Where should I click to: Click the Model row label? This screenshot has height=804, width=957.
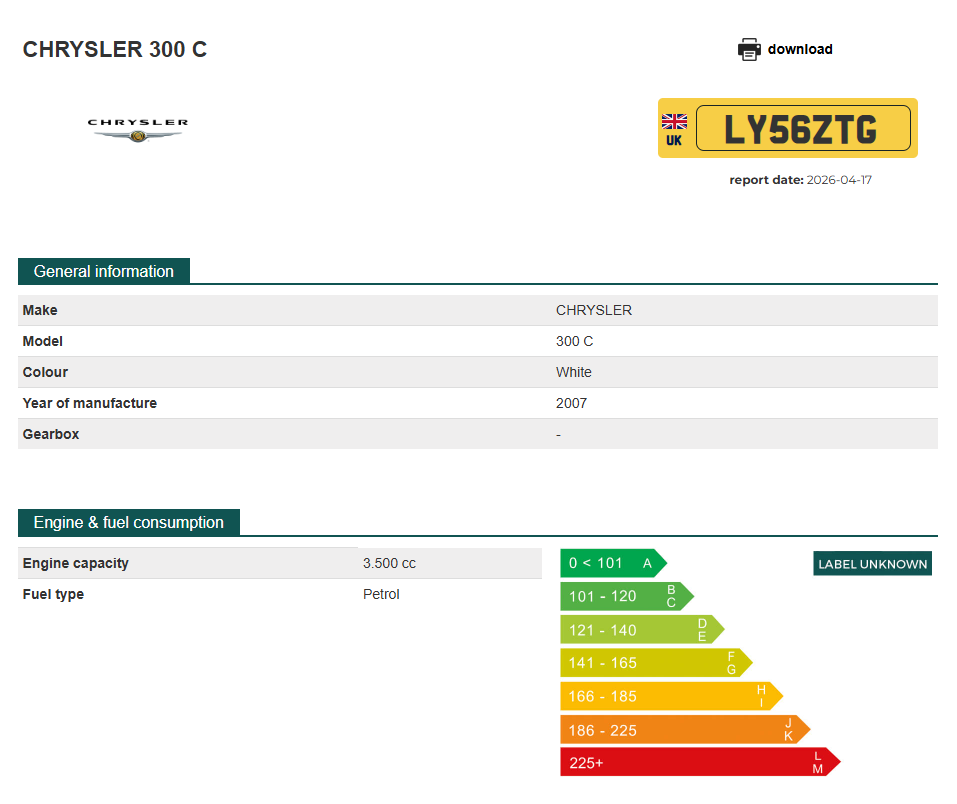coord(43,341)
